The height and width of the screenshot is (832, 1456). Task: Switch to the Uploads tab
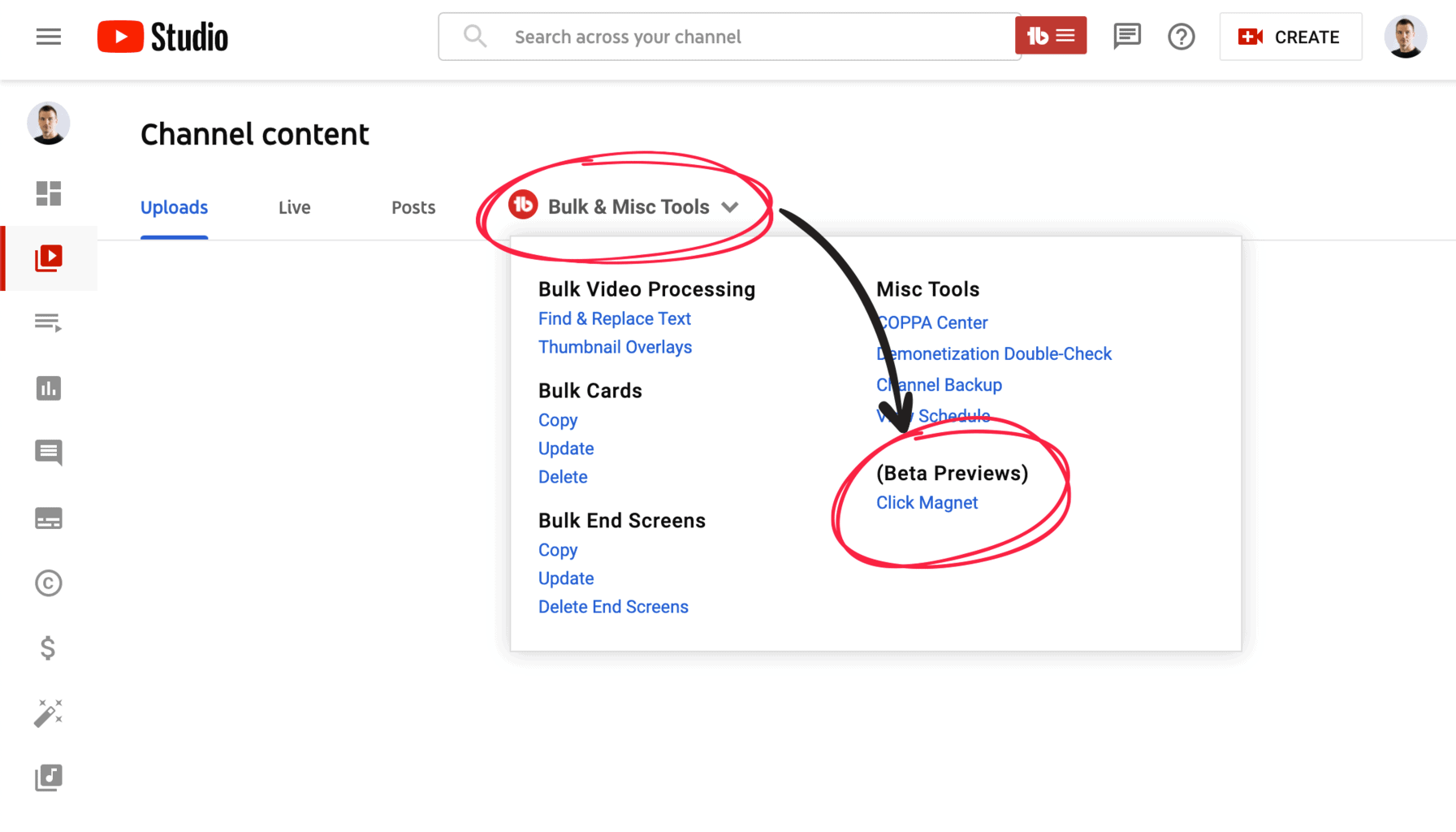click(174, 207)
